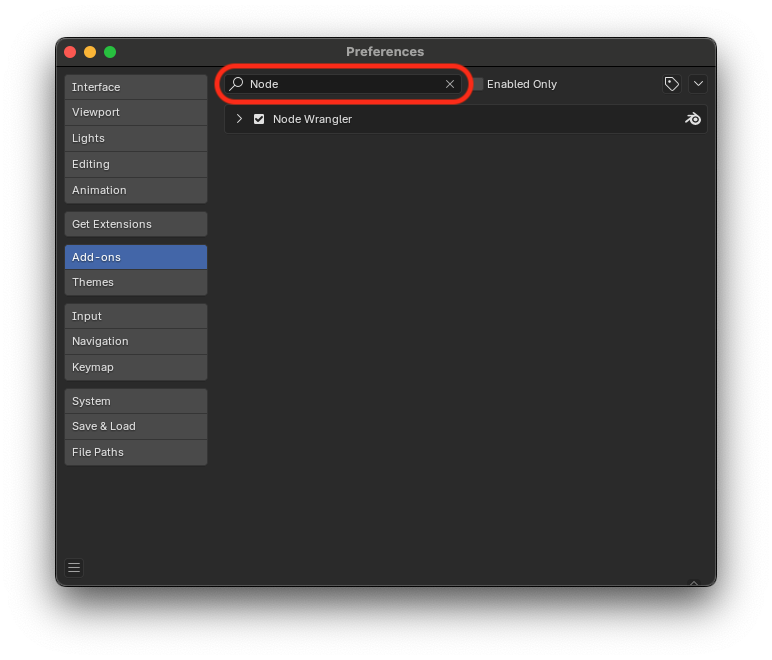The height and width of the screenshot is (660, 772).
Task: Minimize the Preferences window
Action: point(90,52)
